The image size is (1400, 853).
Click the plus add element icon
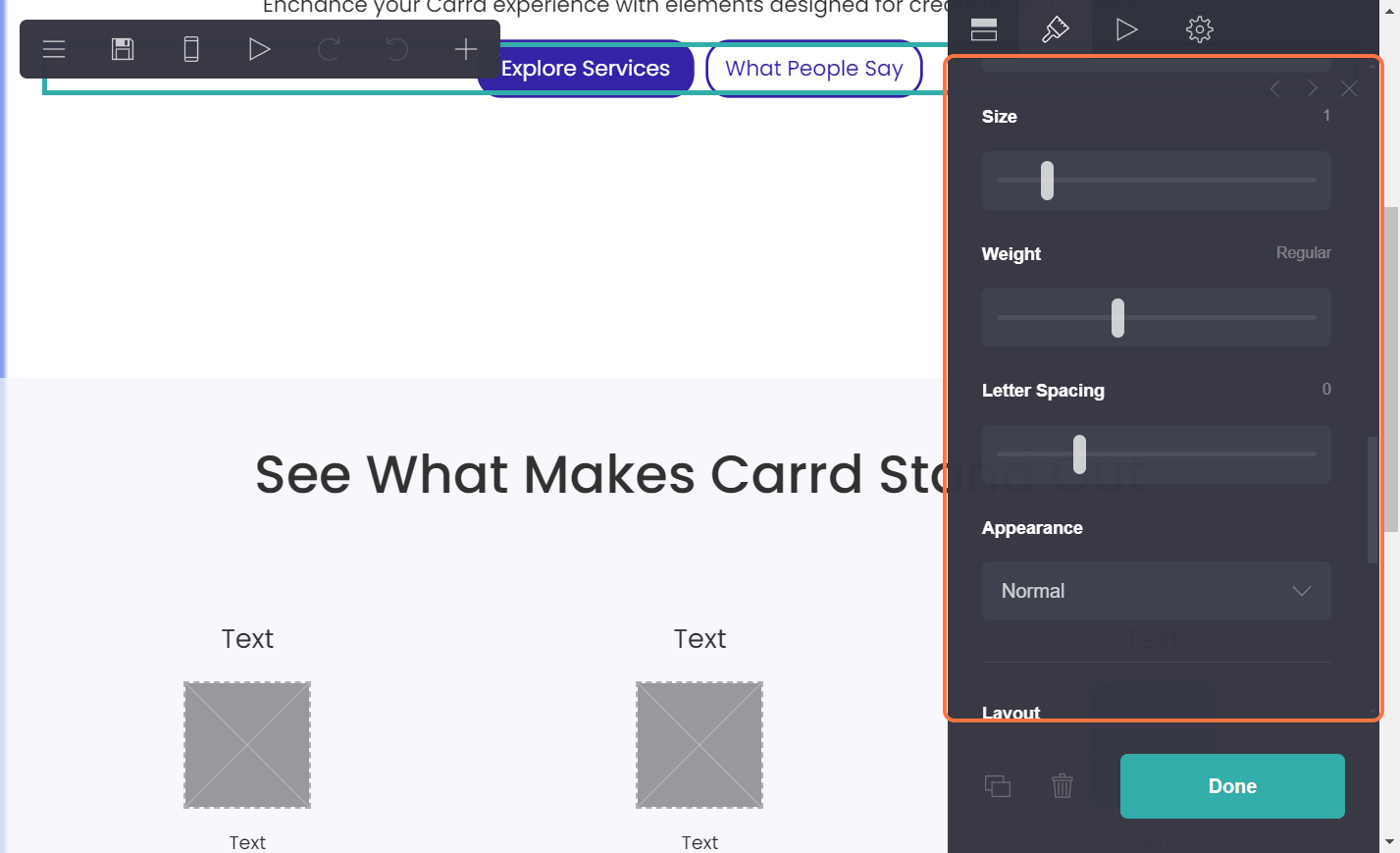(466, 49)
